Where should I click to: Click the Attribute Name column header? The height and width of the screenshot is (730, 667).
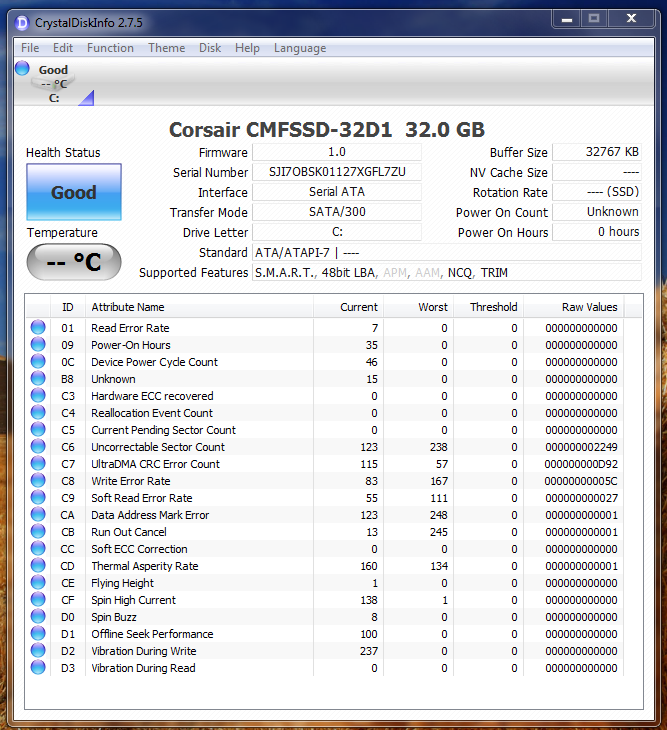pos(200,307)
